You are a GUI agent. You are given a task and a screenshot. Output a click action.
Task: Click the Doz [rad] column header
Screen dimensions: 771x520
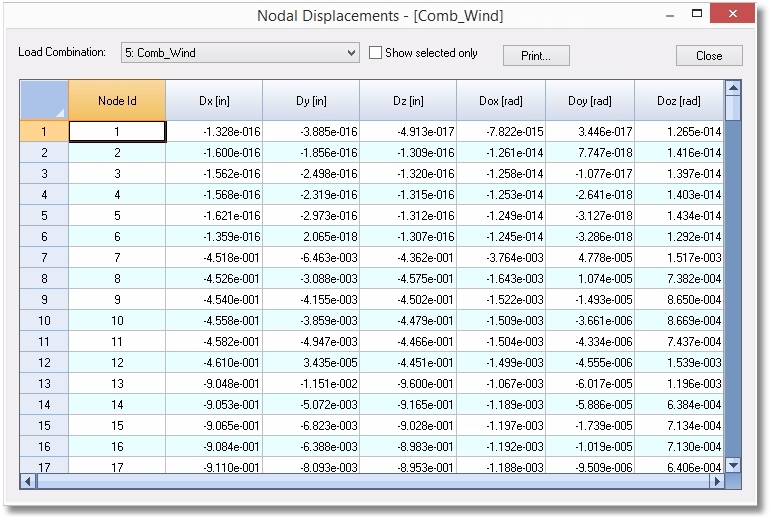(679, 100)
